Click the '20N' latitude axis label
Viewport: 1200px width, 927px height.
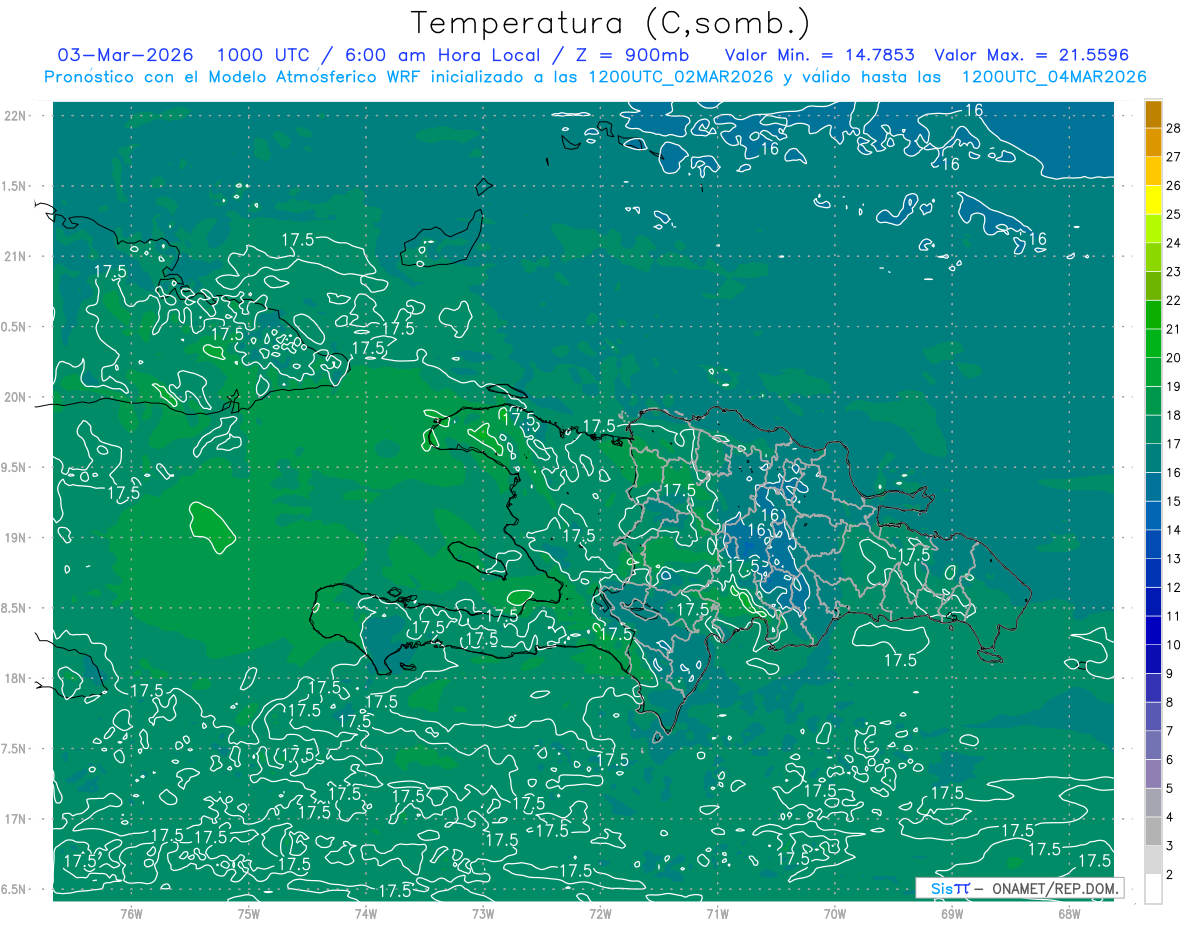click(17, 397)
